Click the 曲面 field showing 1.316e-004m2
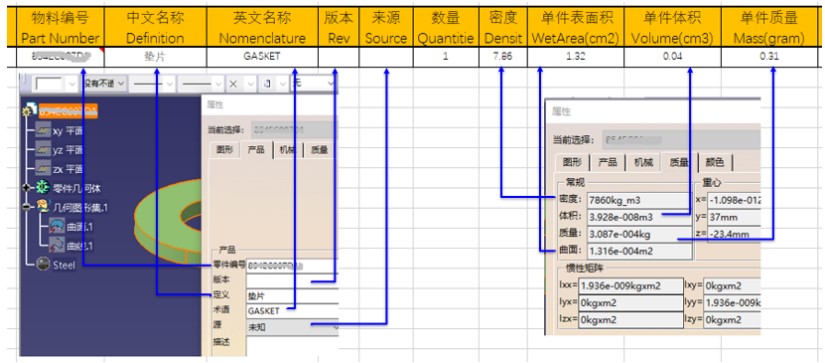 point(639,251)
